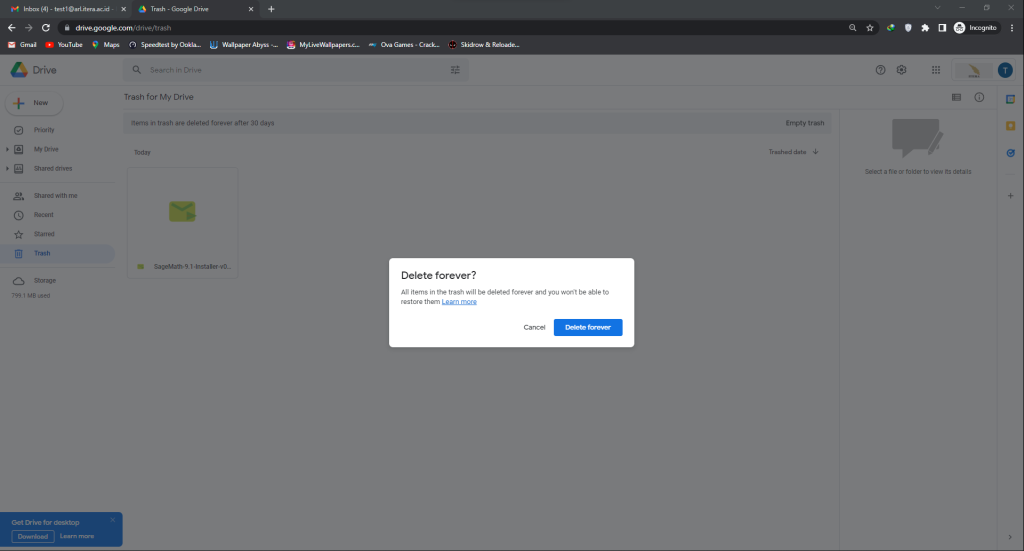This screenshot has width=1024, height=551.
Task: Click the search options filter icon
Action: click(x=456, y=70)
